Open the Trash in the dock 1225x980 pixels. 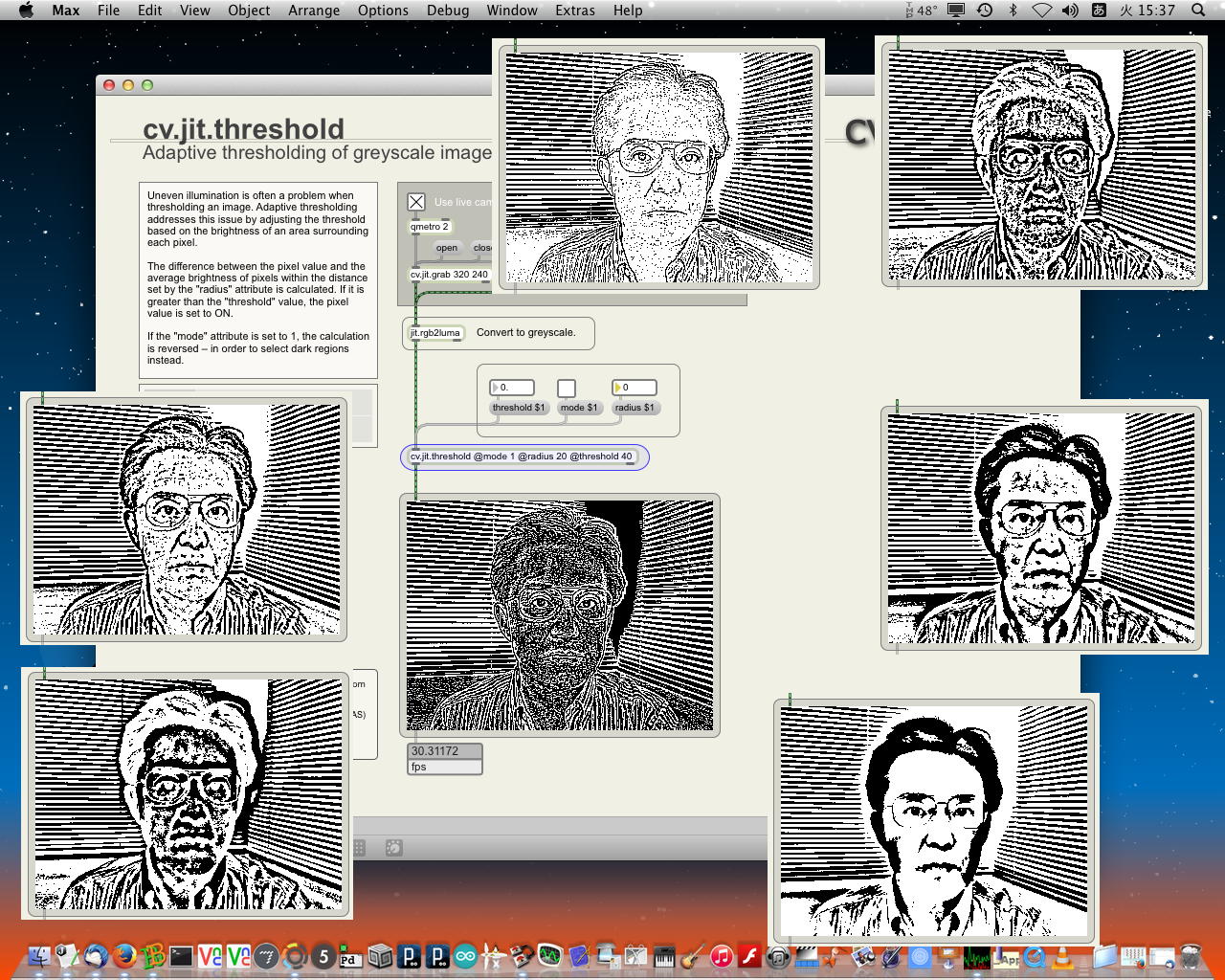click(1191, 955)
